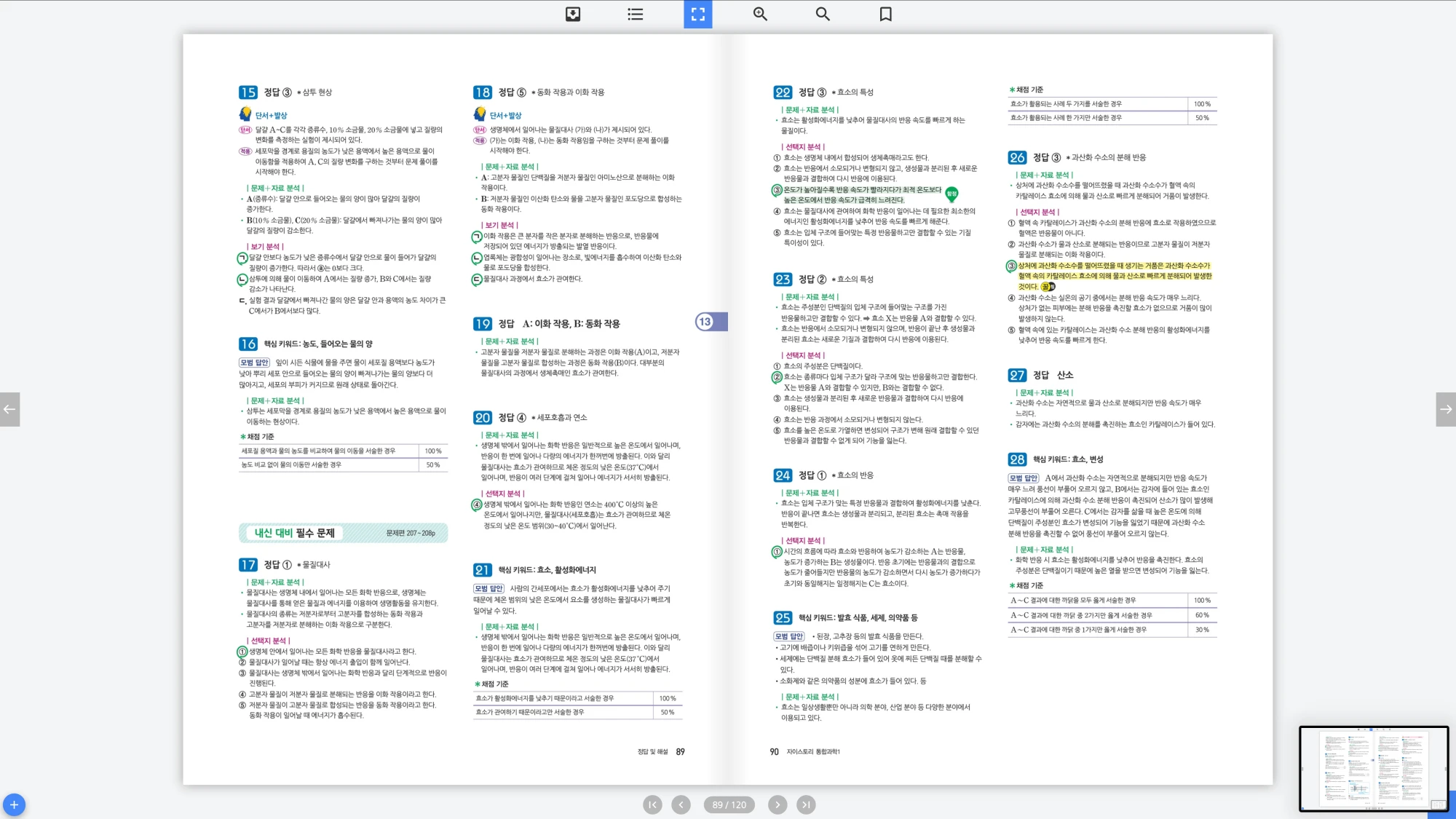Toggle the fullscreen view button
Viewport: 1456px width, 819px height.
pyautogui.click(x=697, y=14)
